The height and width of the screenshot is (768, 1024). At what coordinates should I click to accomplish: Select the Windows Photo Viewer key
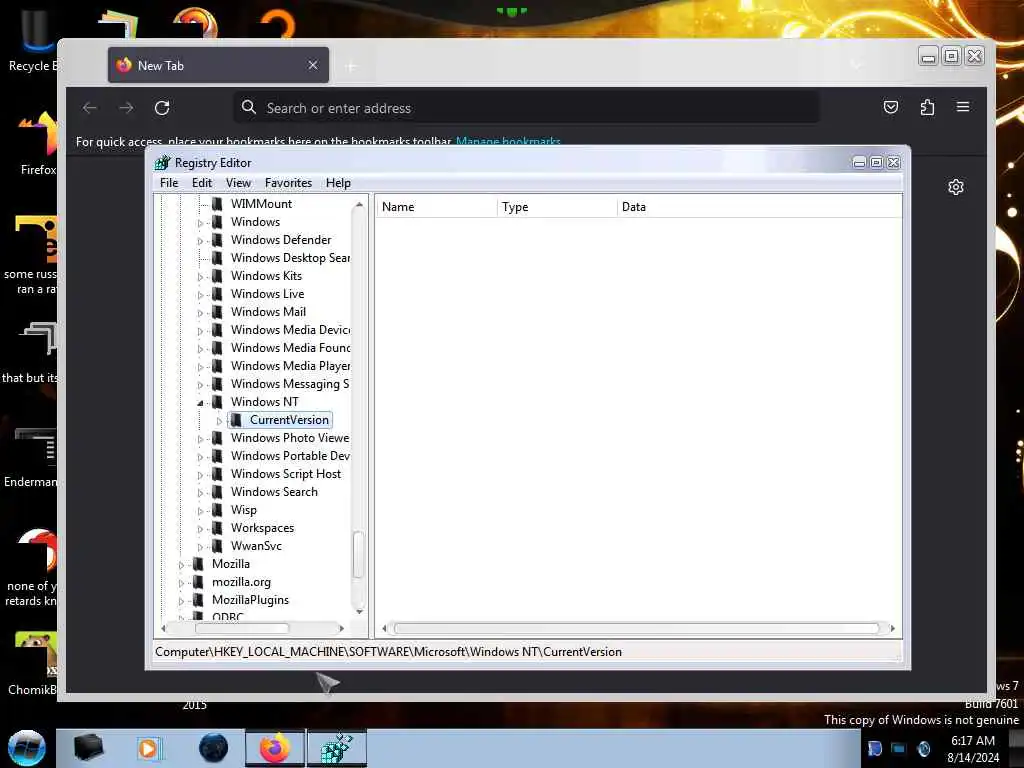(290, 438)
